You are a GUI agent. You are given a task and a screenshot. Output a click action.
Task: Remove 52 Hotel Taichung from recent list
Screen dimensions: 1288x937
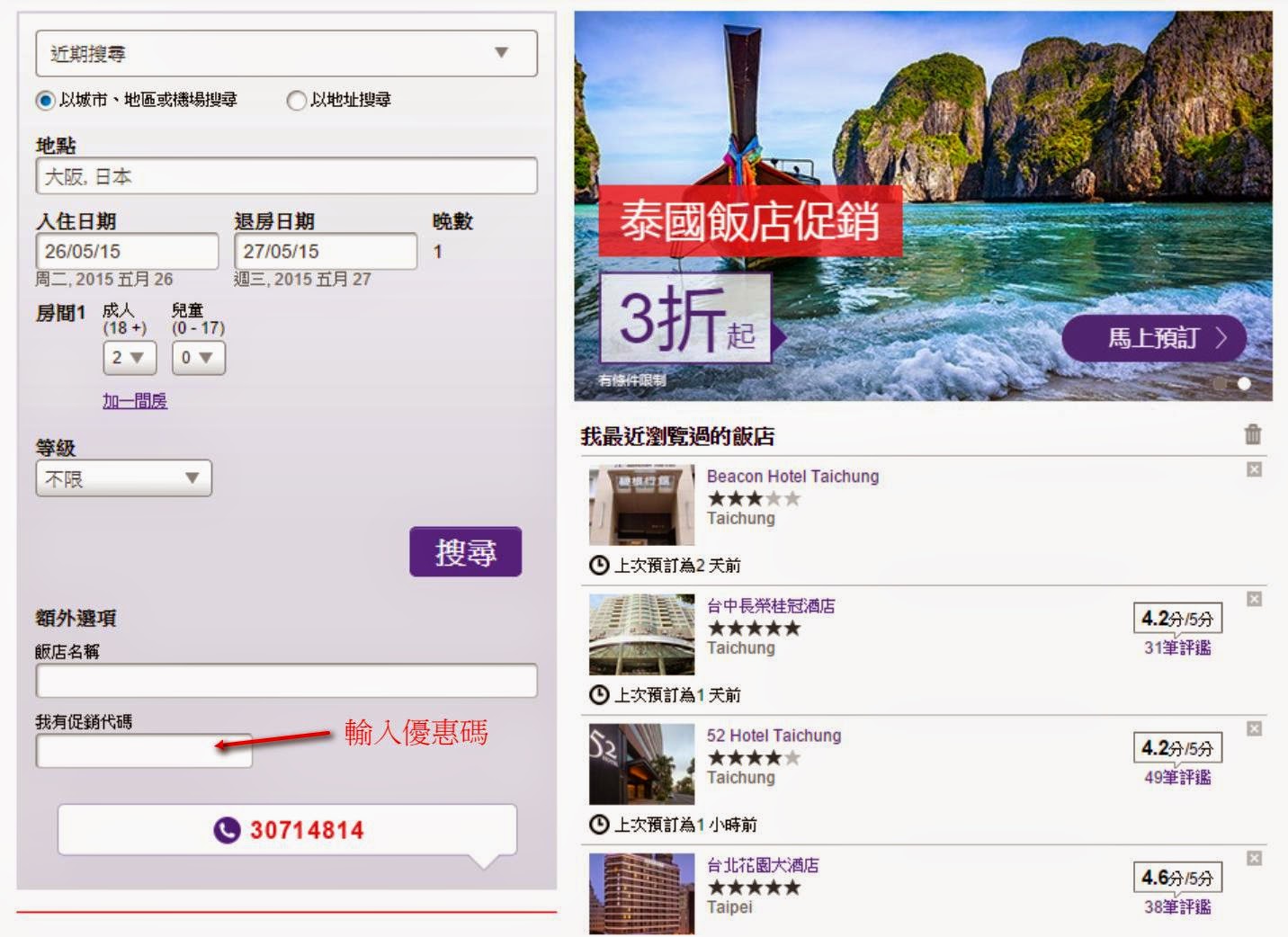pos(1254,728)
